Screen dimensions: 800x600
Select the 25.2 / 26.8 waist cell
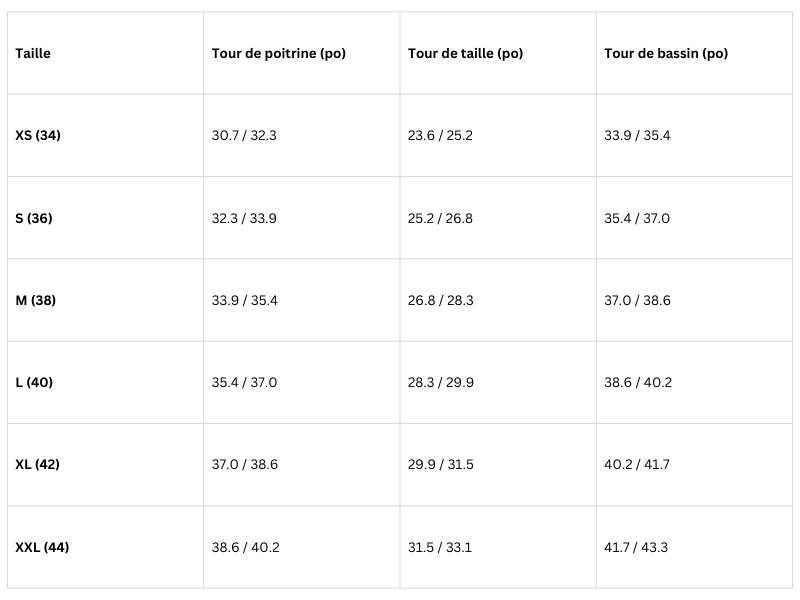click(440, 218)
